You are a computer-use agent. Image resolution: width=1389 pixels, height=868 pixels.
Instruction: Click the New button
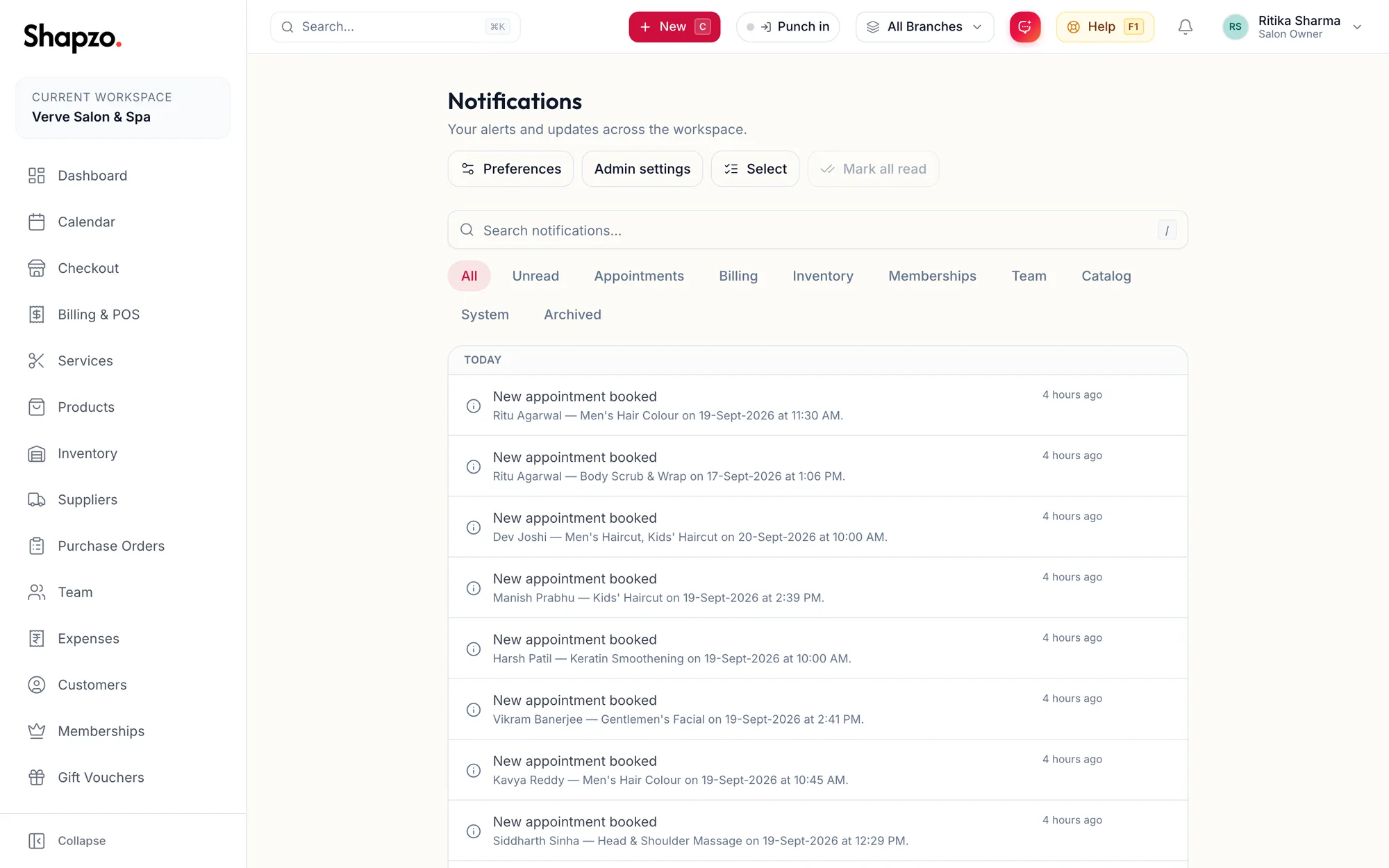point(674,27)
